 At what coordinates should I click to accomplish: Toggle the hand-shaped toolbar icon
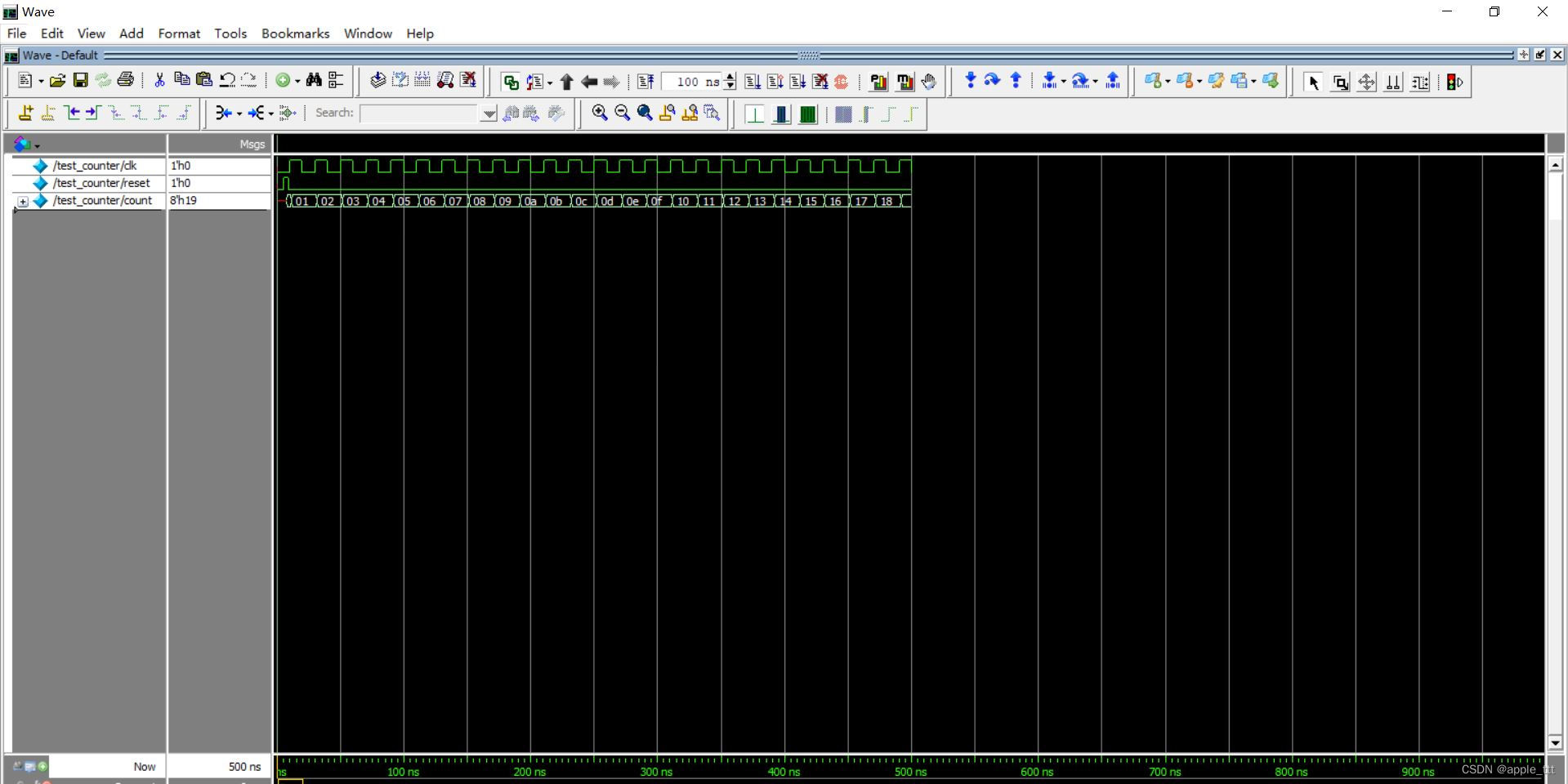(x=928, y=82)
